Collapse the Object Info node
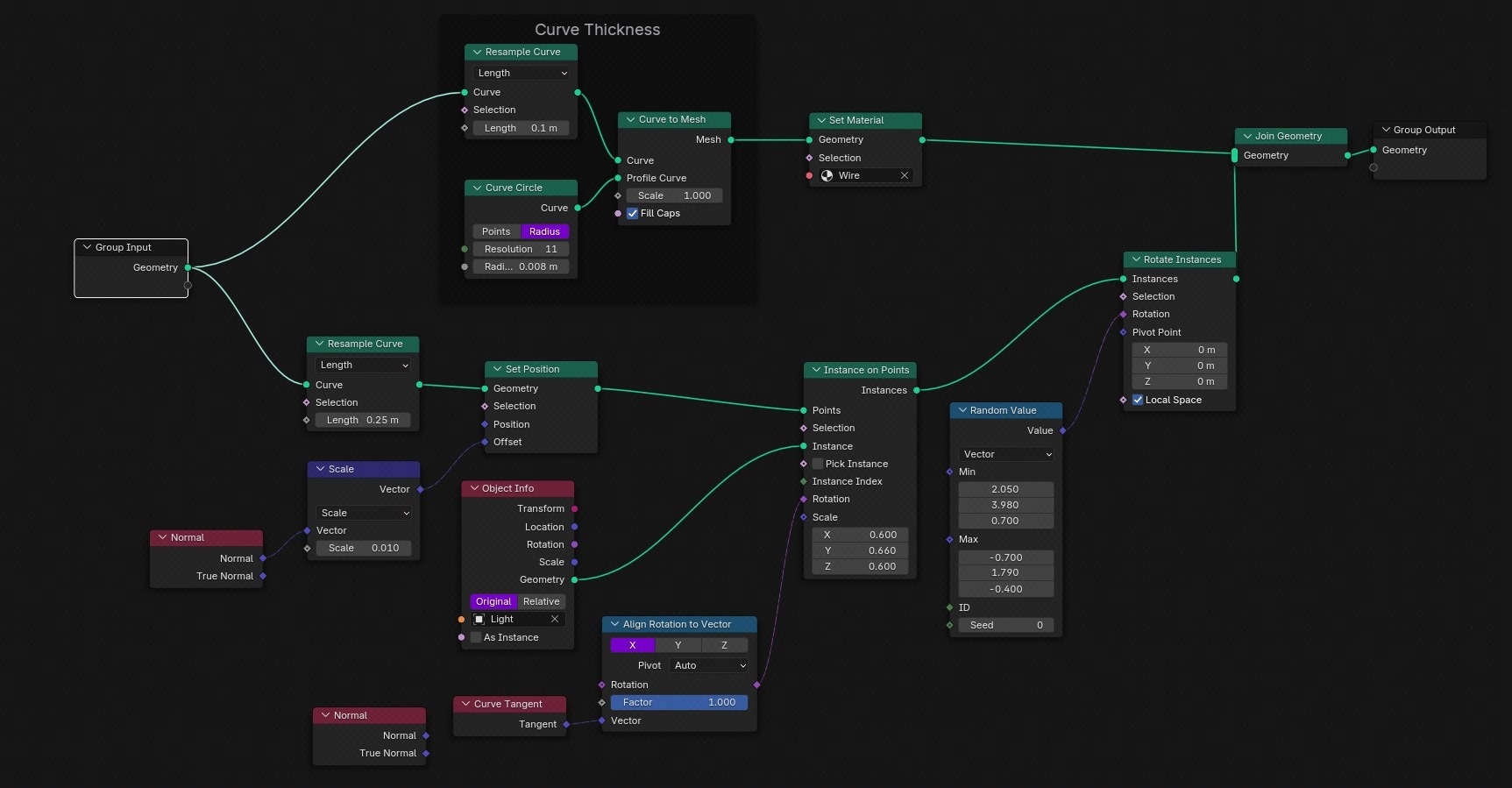The image size is (1512, 788). coord(474,488)
